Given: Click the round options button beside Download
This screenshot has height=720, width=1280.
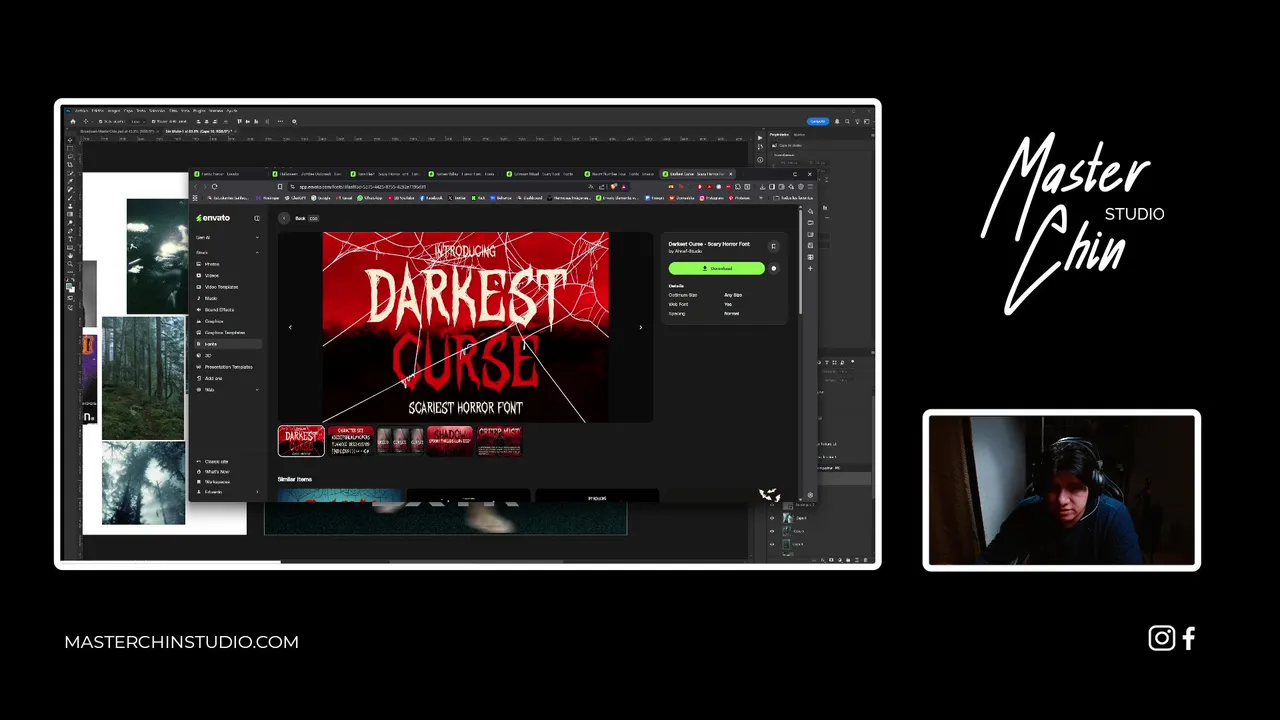Looking at the screenshot, I should pos(773,268).
